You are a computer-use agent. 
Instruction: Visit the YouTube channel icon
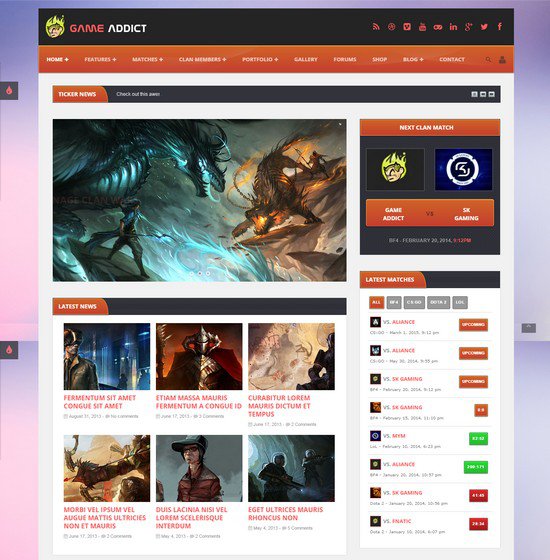422,27
